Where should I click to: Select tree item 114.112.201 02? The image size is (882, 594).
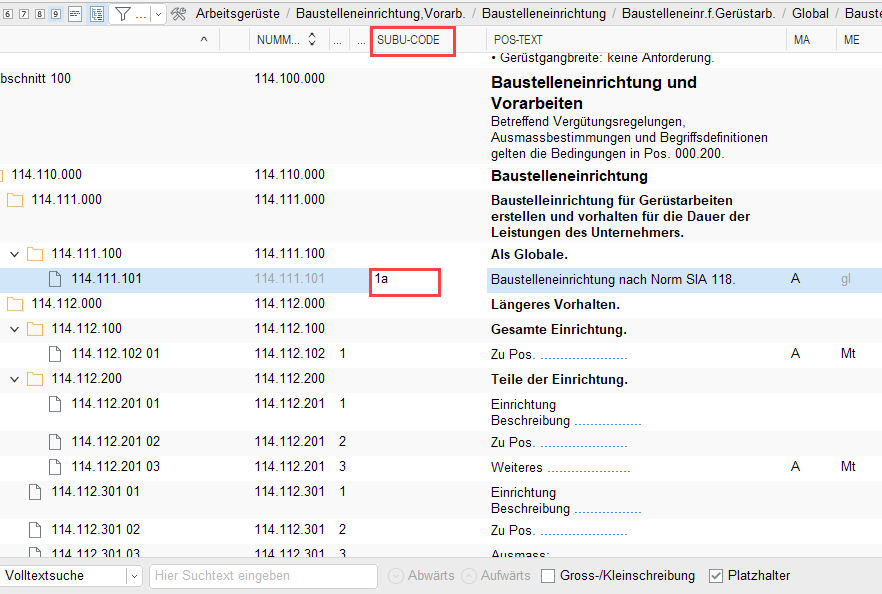coord(116,442)
